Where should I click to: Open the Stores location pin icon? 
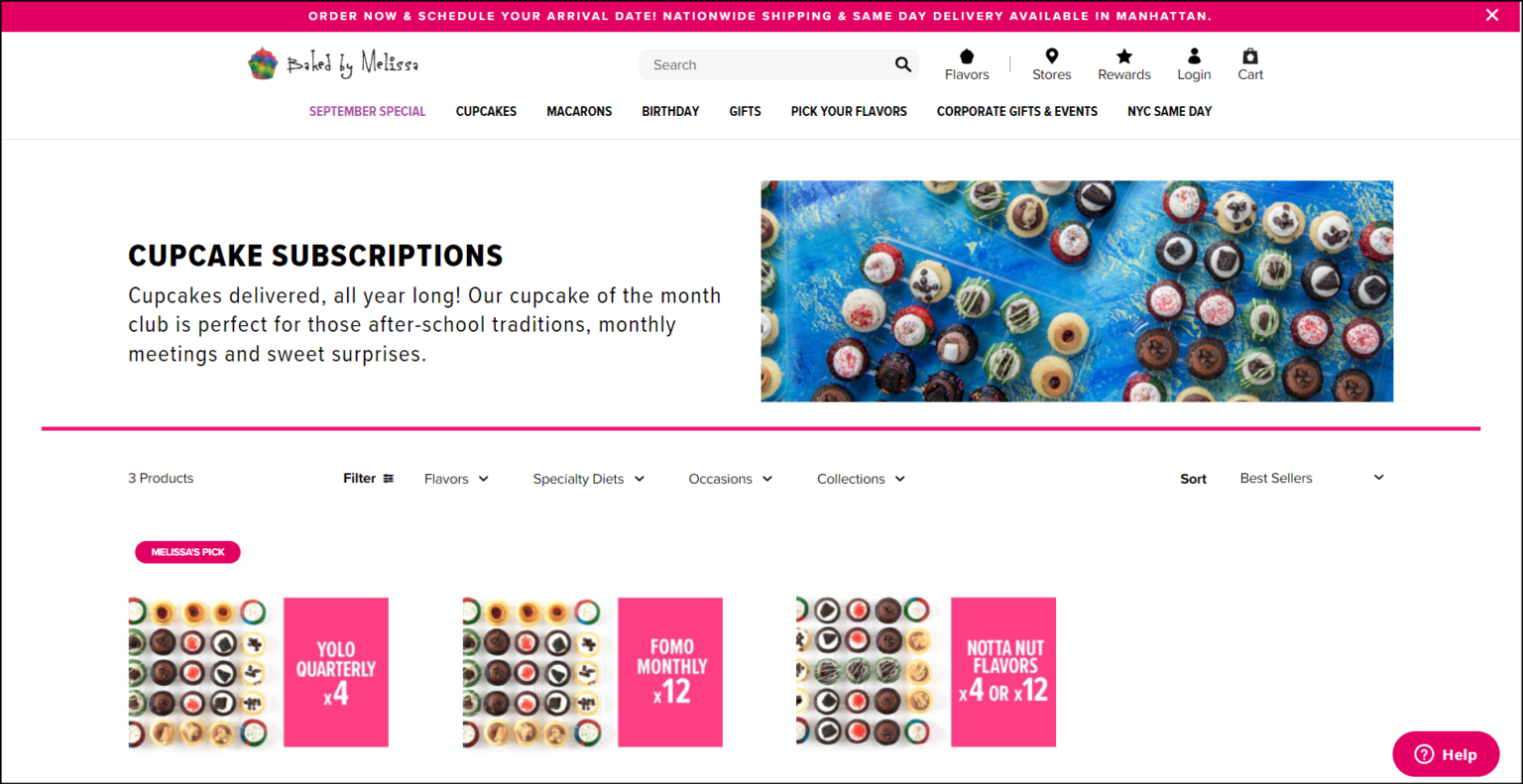click(x=1051, y=56)
